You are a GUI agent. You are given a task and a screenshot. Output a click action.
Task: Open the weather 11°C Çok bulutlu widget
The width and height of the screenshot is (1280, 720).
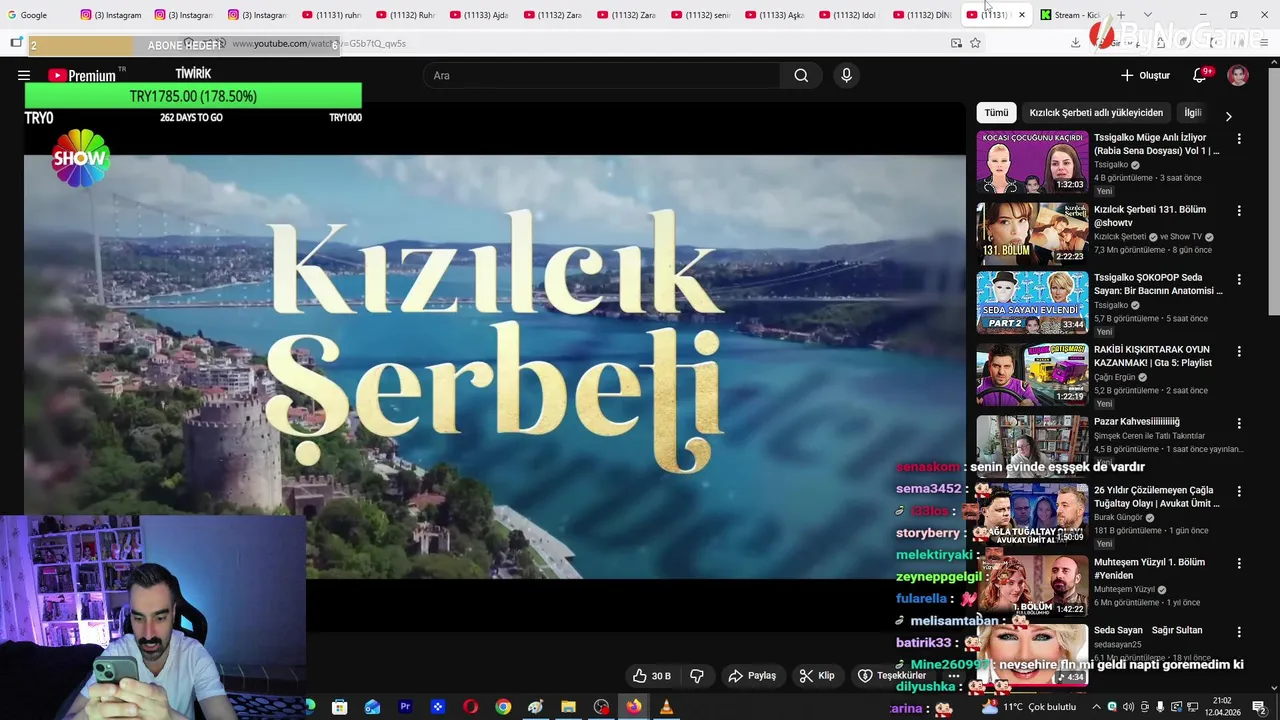coord(1029,707)
